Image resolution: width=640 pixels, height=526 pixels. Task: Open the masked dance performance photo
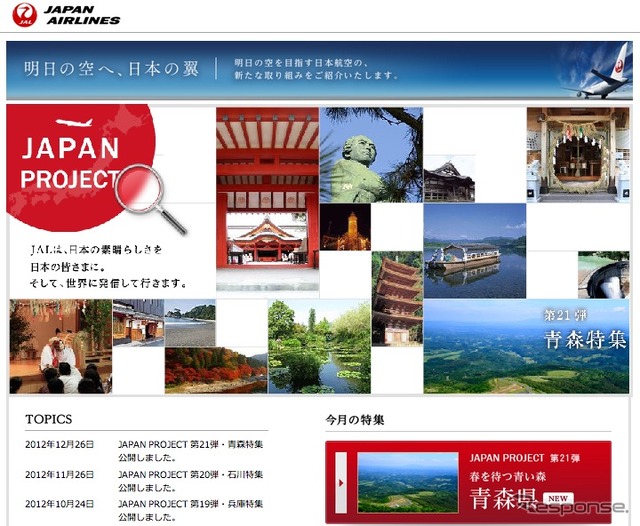click(x=61, y=346)
